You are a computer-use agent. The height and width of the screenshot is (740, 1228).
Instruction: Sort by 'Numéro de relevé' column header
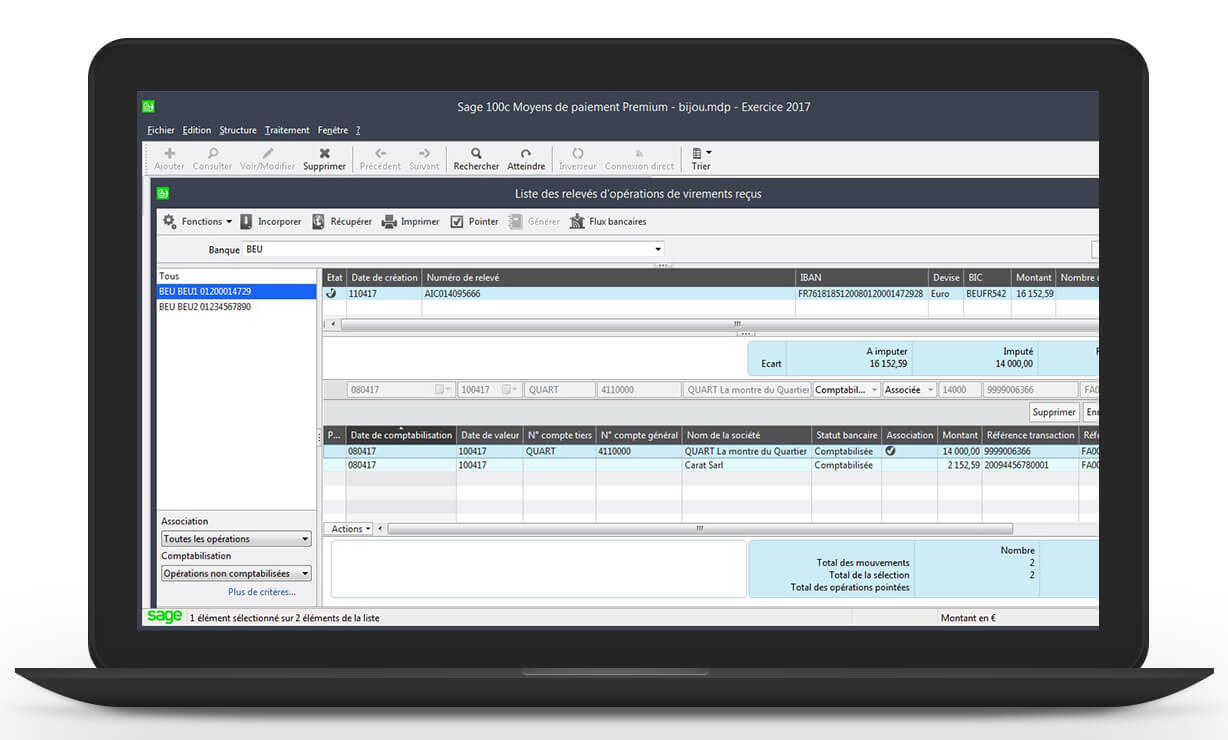coord(609,277)
